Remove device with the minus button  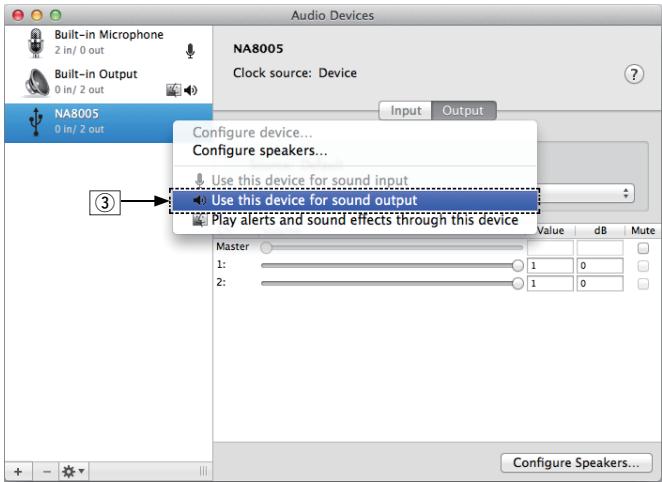[46, 471]
